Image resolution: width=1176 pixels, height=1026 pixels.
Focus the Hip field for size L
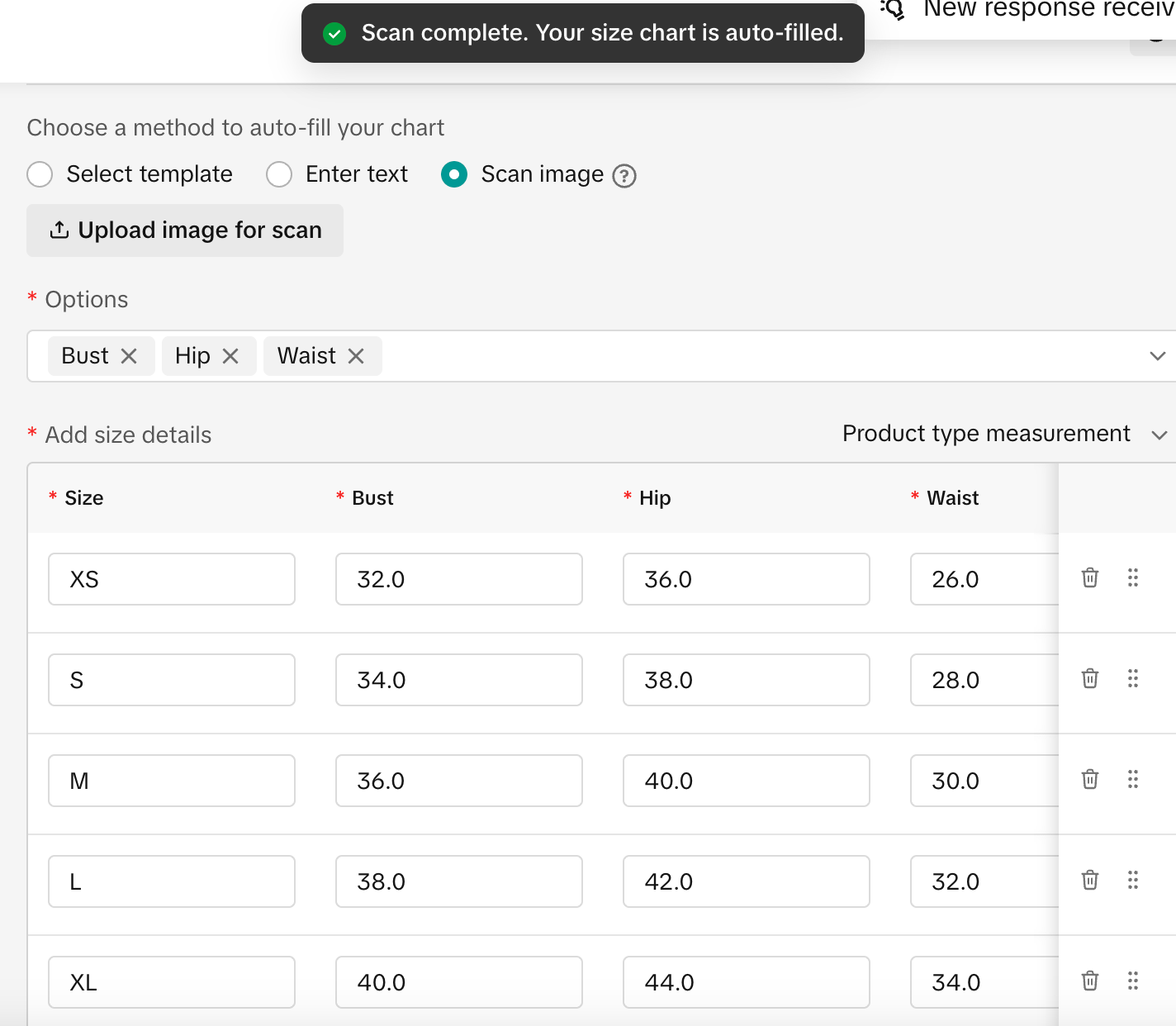tap(746, 881)
